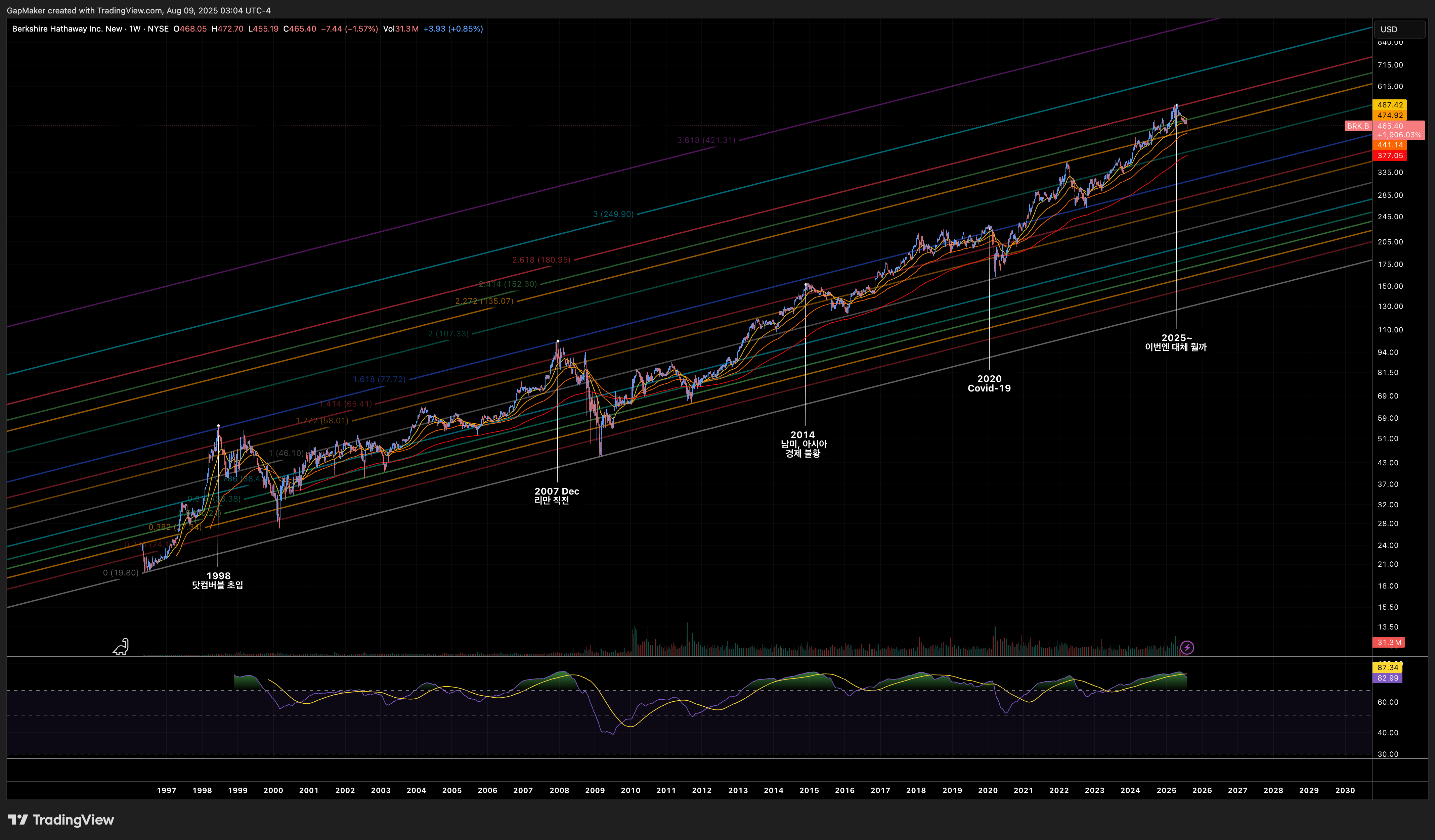Open the USD currency selector
The image size is (1435, 840).
coord(1399,29)
